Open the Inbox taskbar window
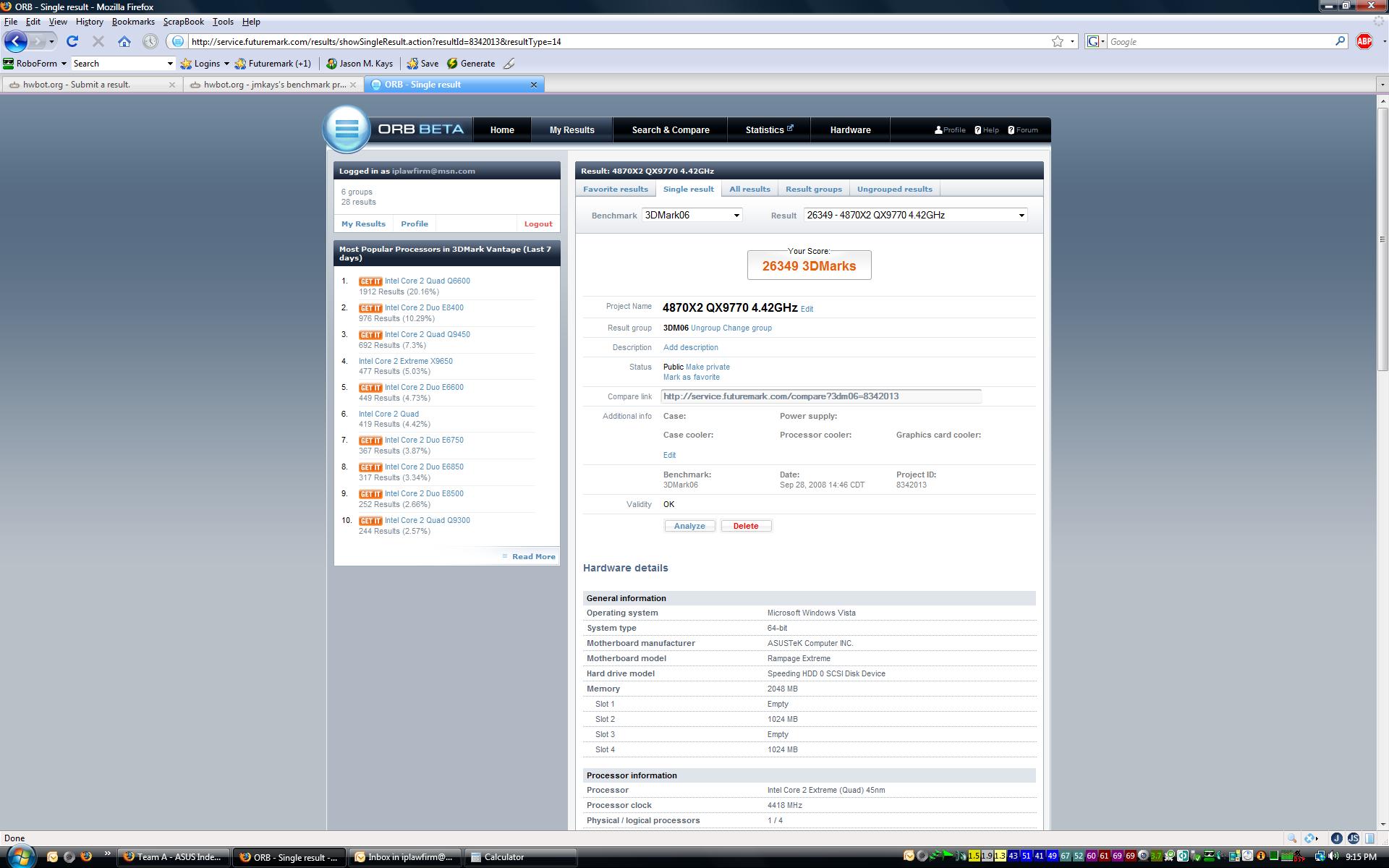Image resolution: width=1389 pixels, height=868 pixels. click(404, 857)
